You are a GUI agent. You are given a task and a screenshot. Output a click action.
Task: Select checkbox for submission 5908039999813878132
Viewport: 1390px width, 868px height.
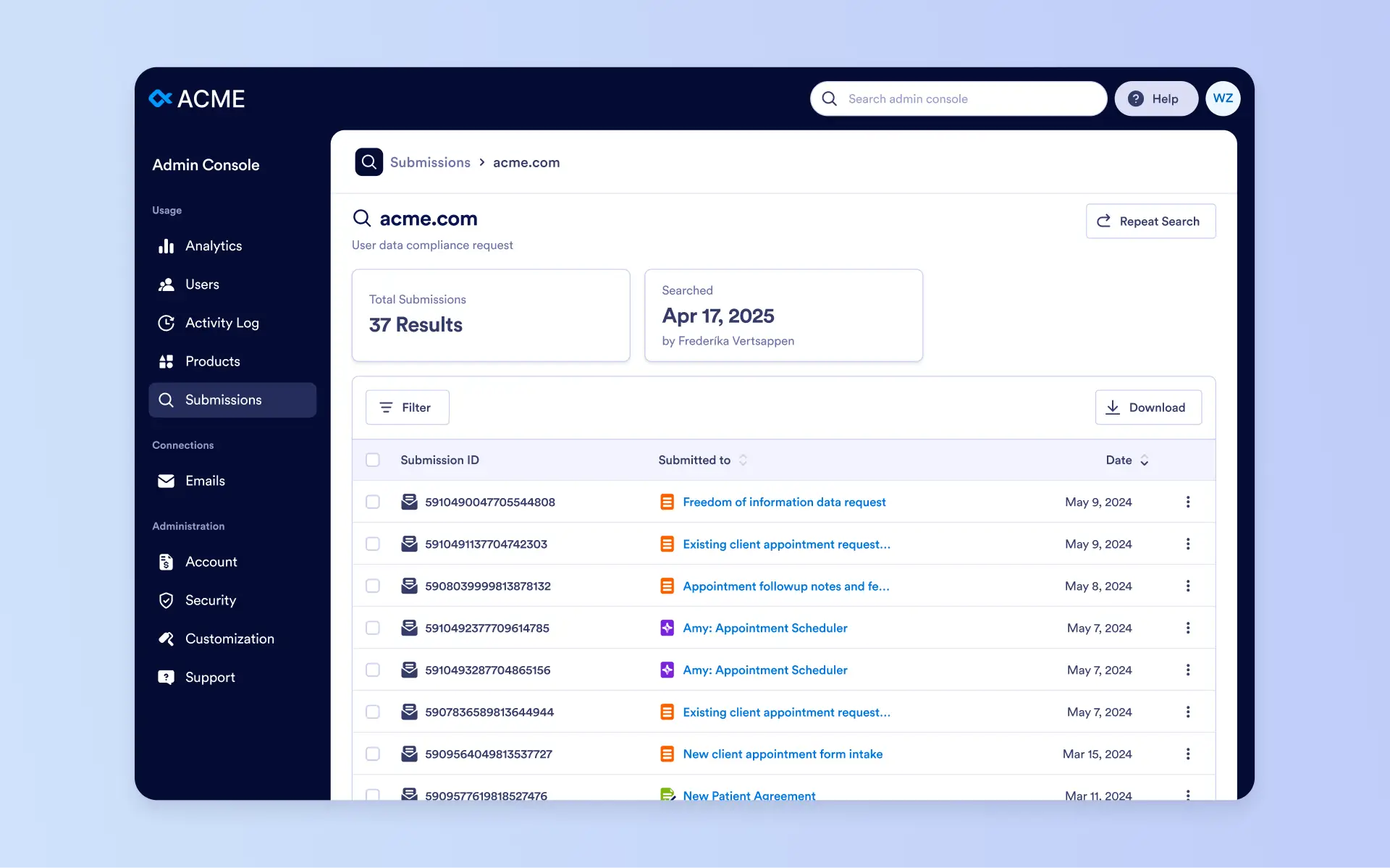[373, 586]
